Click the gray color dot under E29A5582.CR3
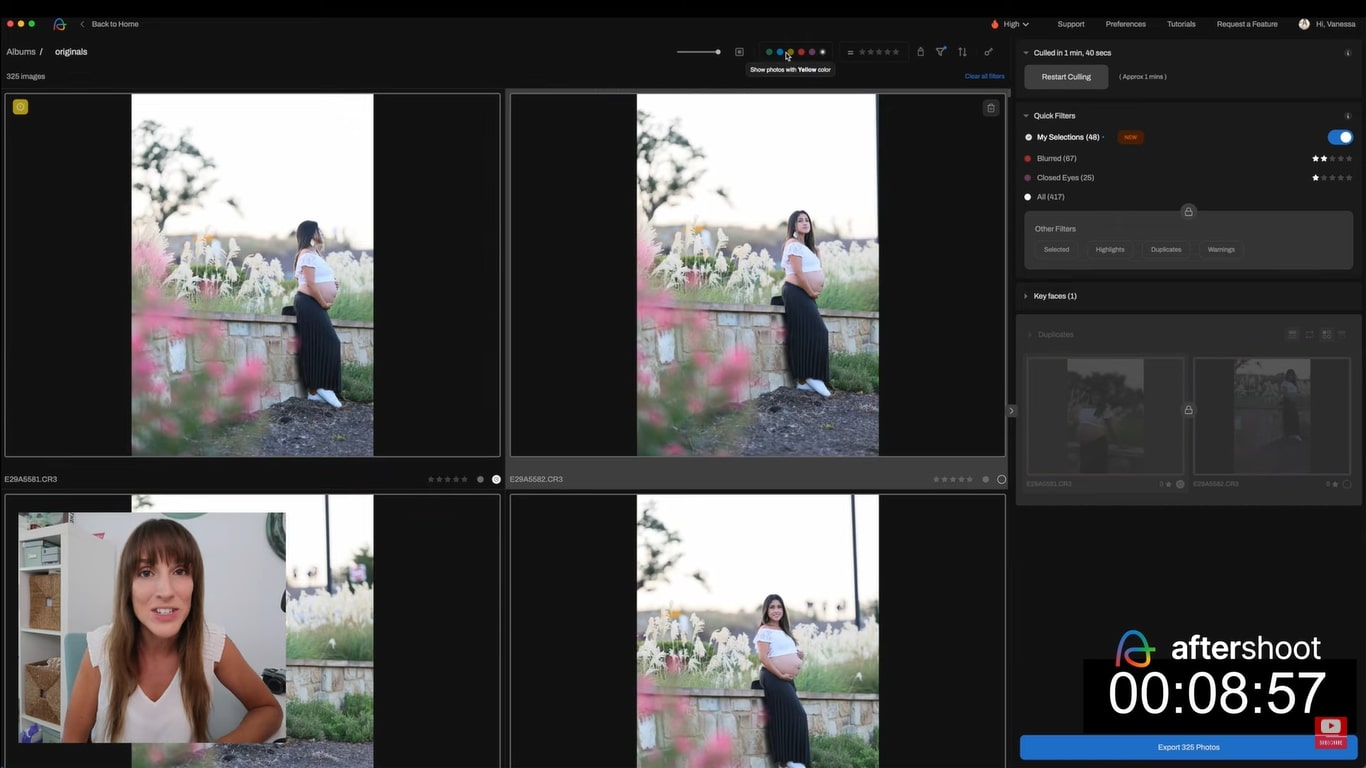1366x768 pixels. click(x=985, y=479)
